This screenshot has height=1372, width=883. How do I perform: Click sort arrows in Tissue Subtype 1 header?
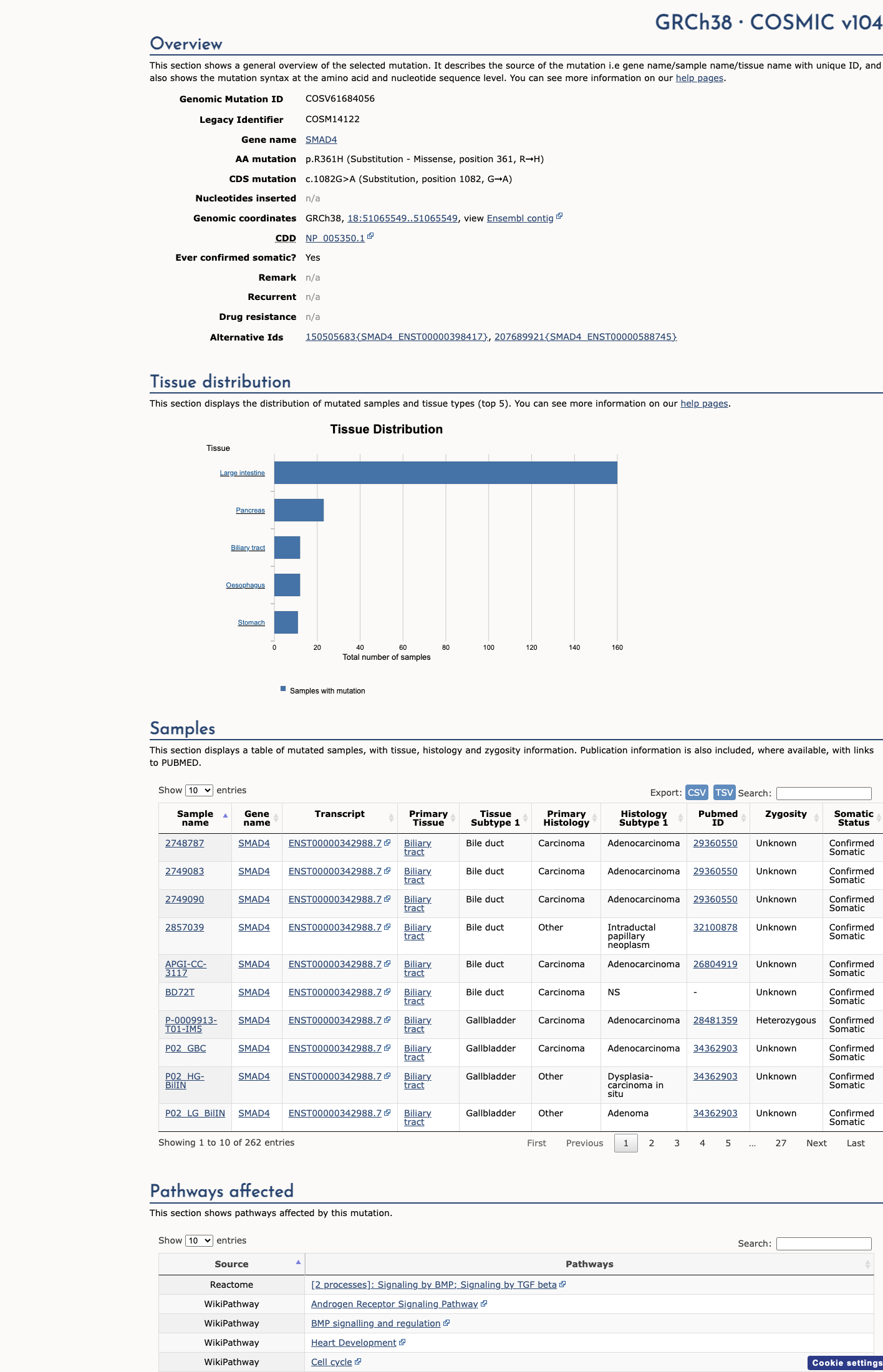tap(526, 818)
